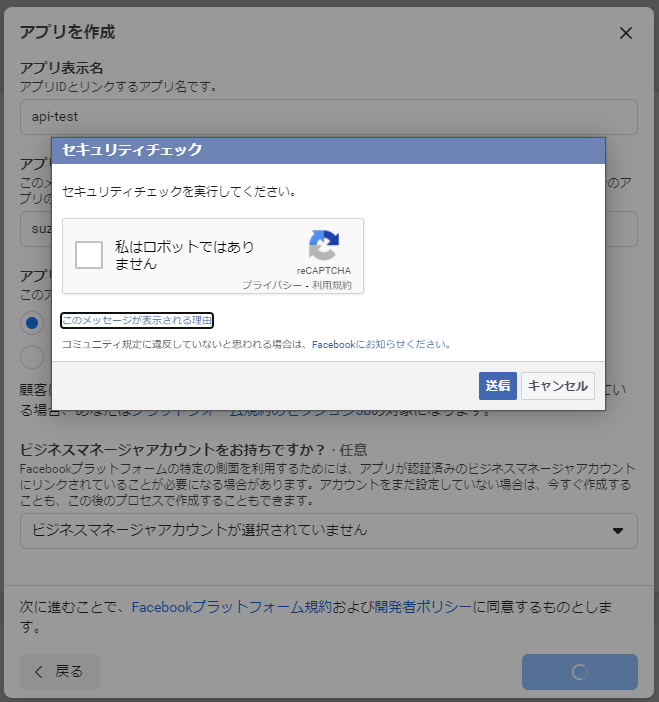Select the second unselected radio button
659x702 pixels.
tap(32, 357)
